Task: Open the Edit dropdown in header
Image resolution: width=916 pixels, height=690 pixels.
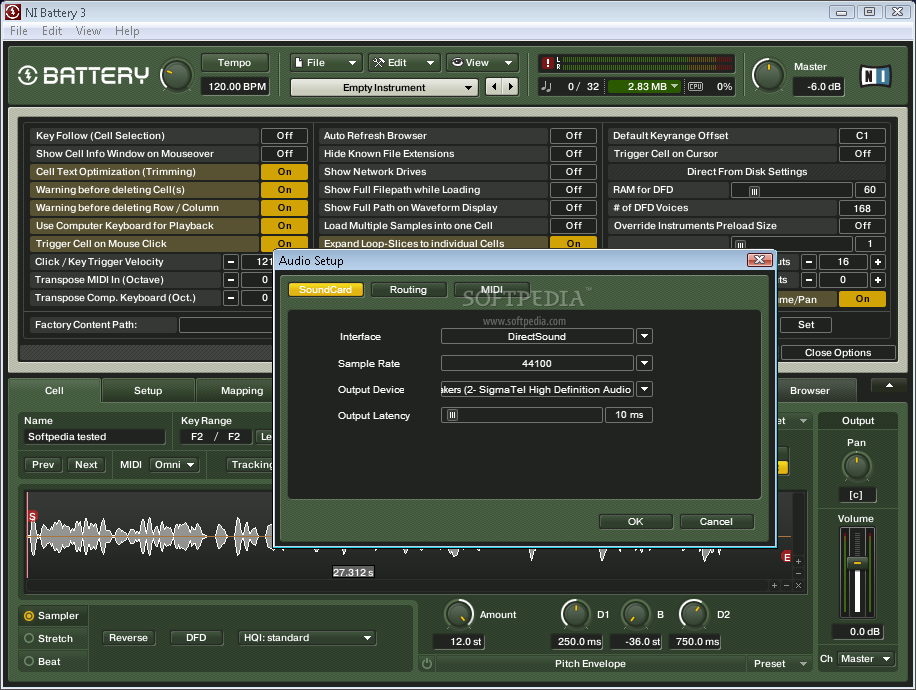Action: (x=404, y=63)
